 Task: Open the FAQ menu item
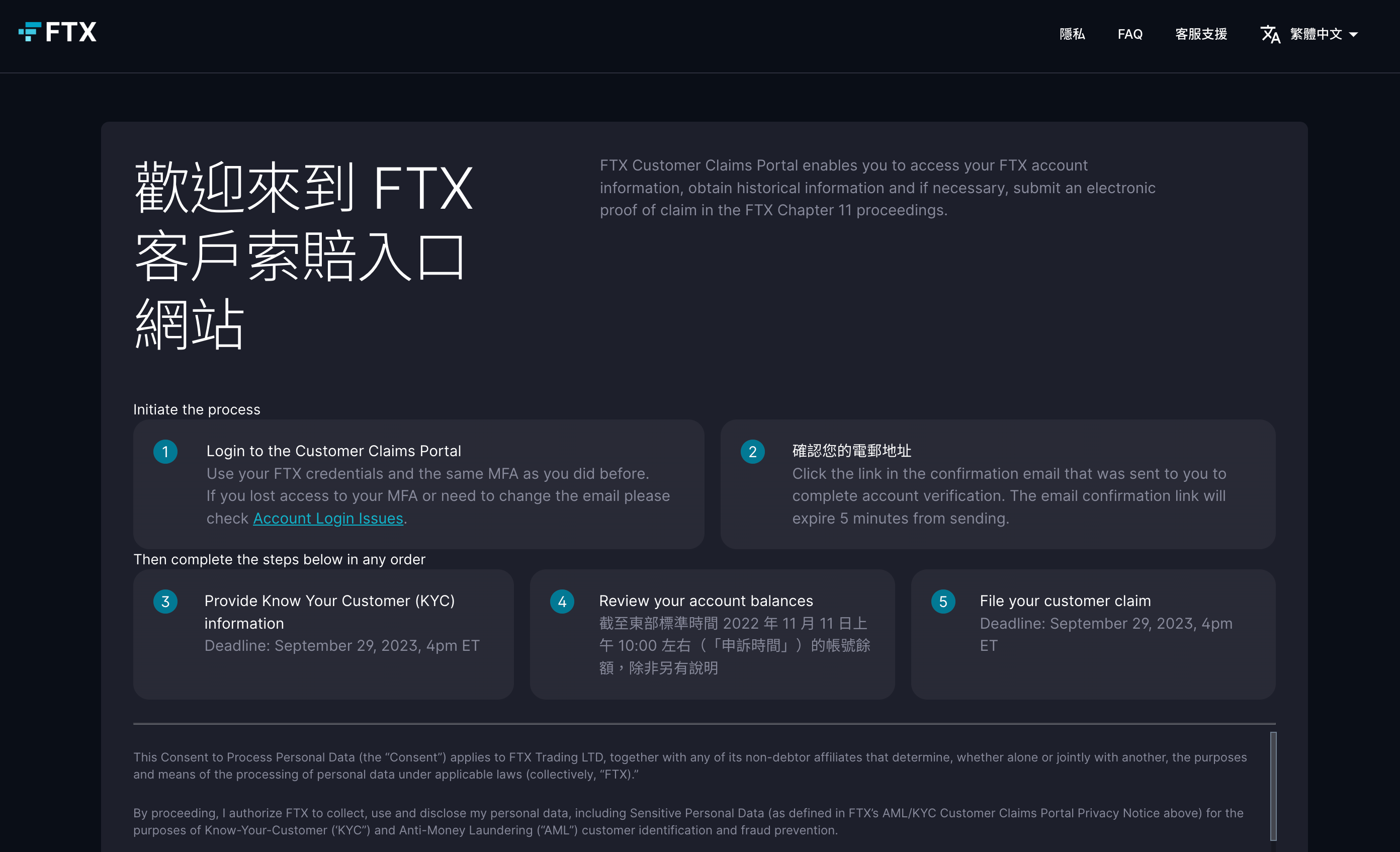1129,34
